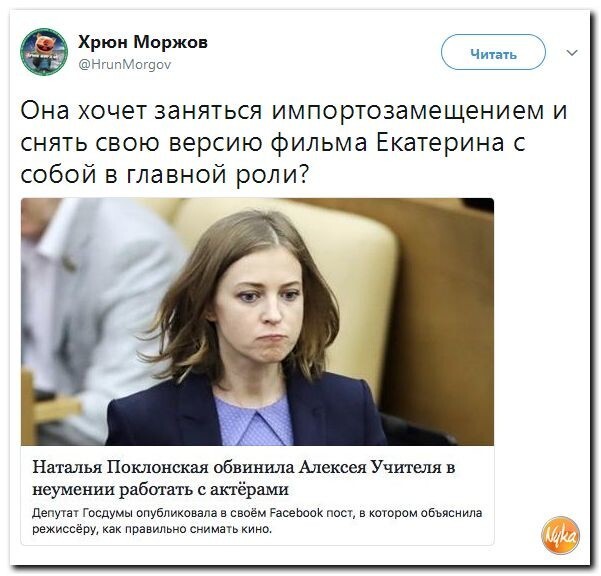This screenshot has width=601, height=576.
Task: Open the article preview photo
Action: pos(257,322)
